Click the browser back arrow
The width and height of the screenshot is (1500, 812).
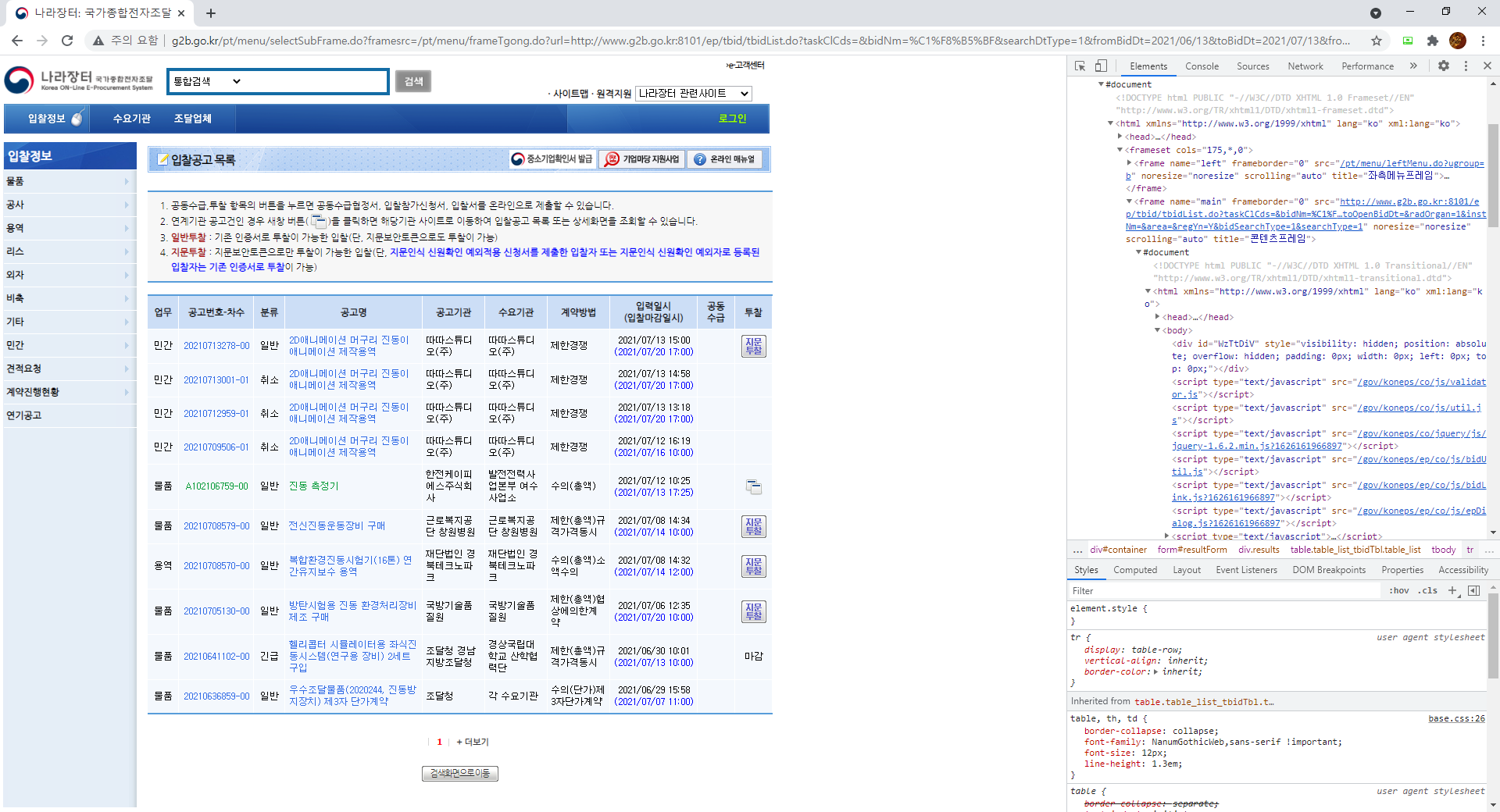click(17, 41)
